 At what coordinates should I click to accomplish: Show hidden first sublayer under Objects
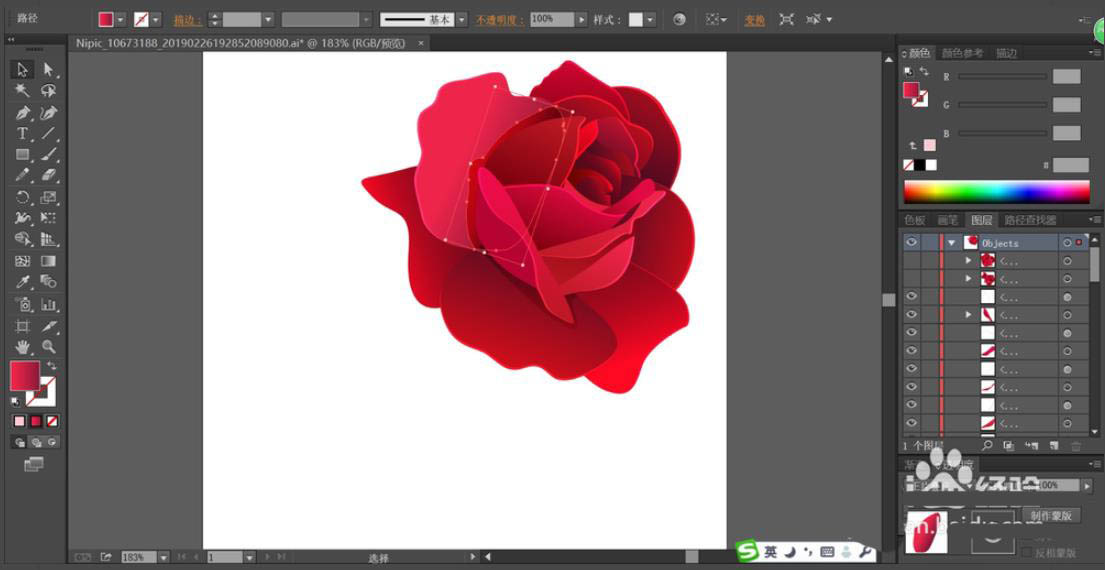click(x=912, y=261)
